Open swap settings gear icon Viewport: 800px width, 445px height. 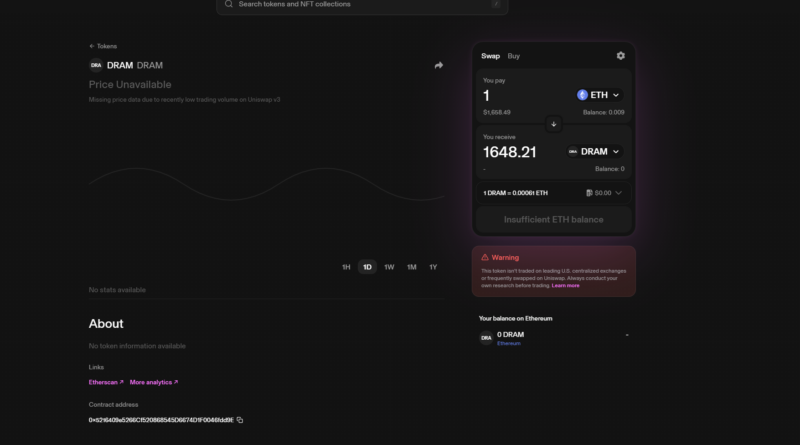[620, 56]
